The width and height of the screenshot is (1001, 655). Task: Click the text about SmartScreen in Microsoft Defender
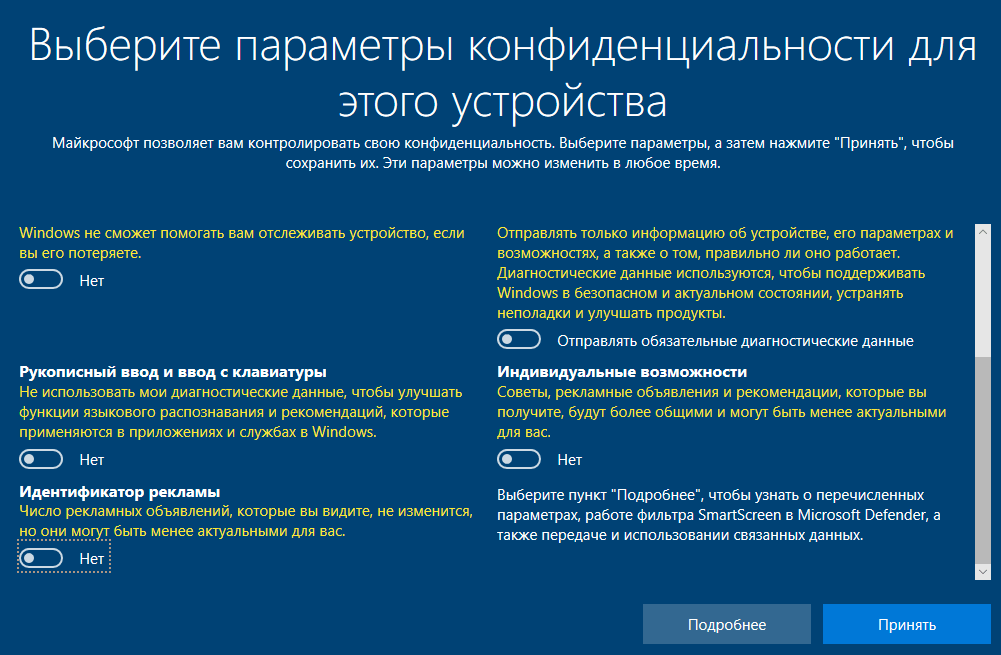click(x=719, y=515)
